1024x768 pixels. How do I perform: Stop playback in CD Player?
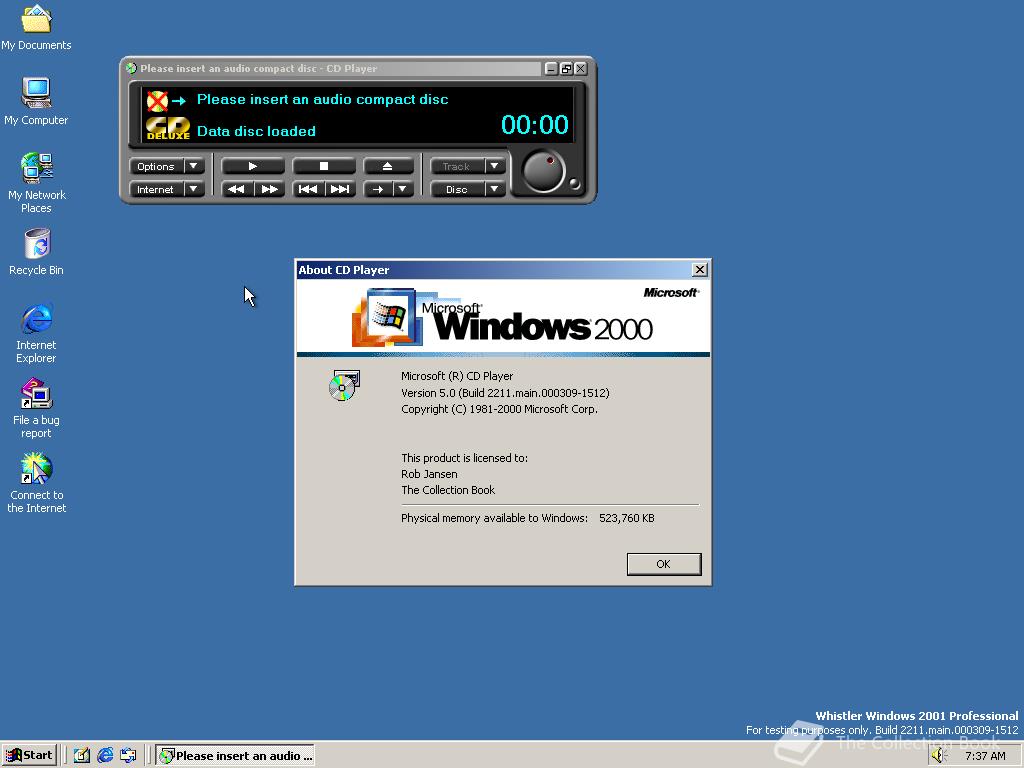click(x=323, y=167)
